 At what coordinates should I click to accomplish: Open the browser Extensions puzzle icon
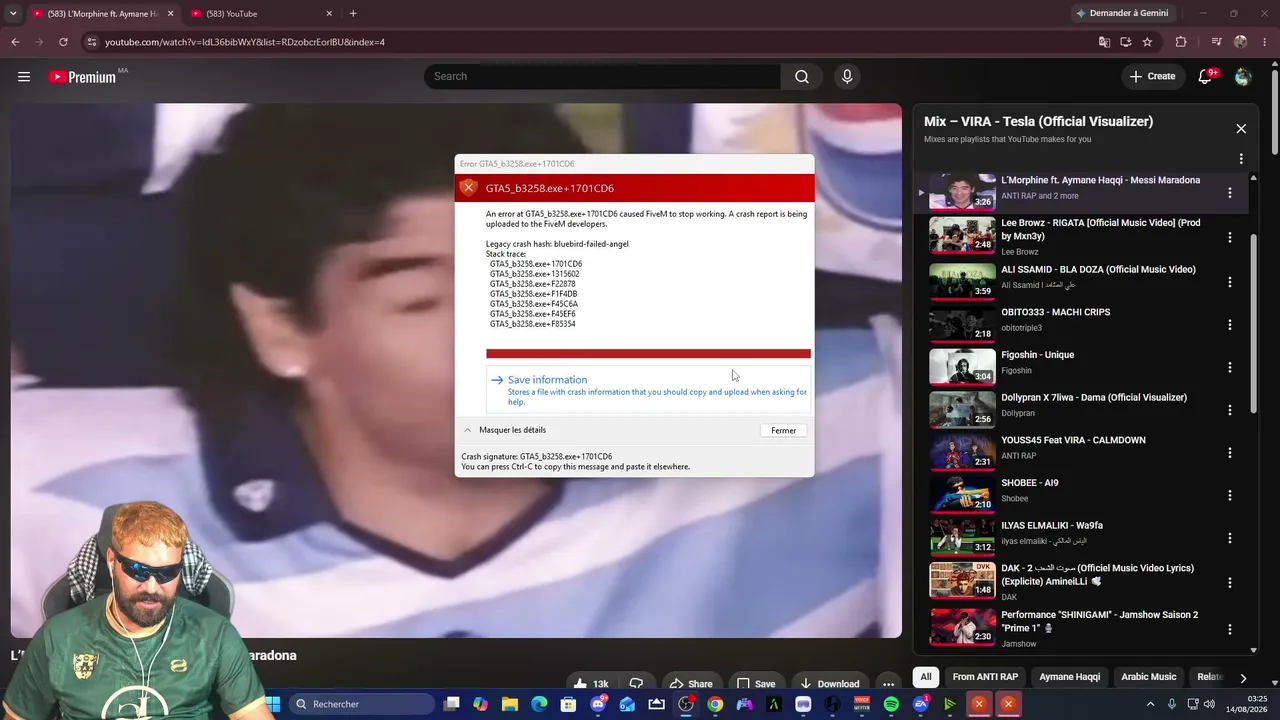point(1181,42)
